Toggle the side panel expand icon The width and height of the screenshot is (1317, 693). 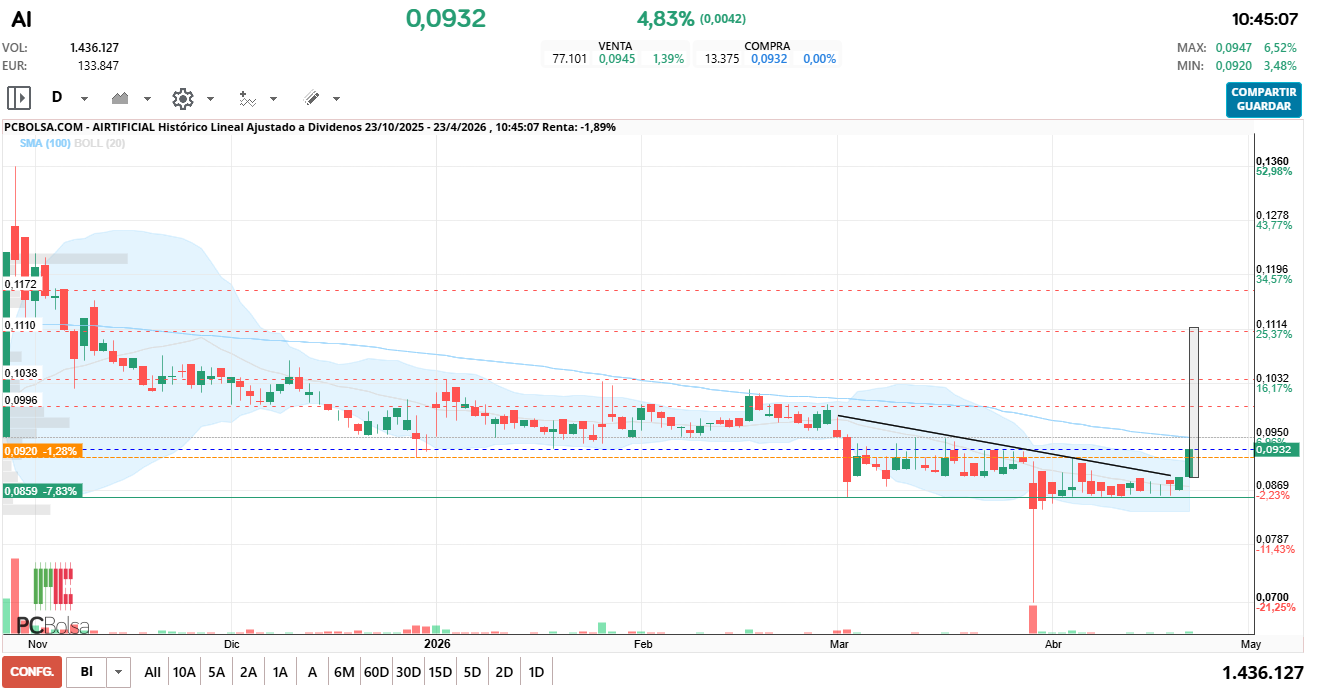tap(19, 98)
